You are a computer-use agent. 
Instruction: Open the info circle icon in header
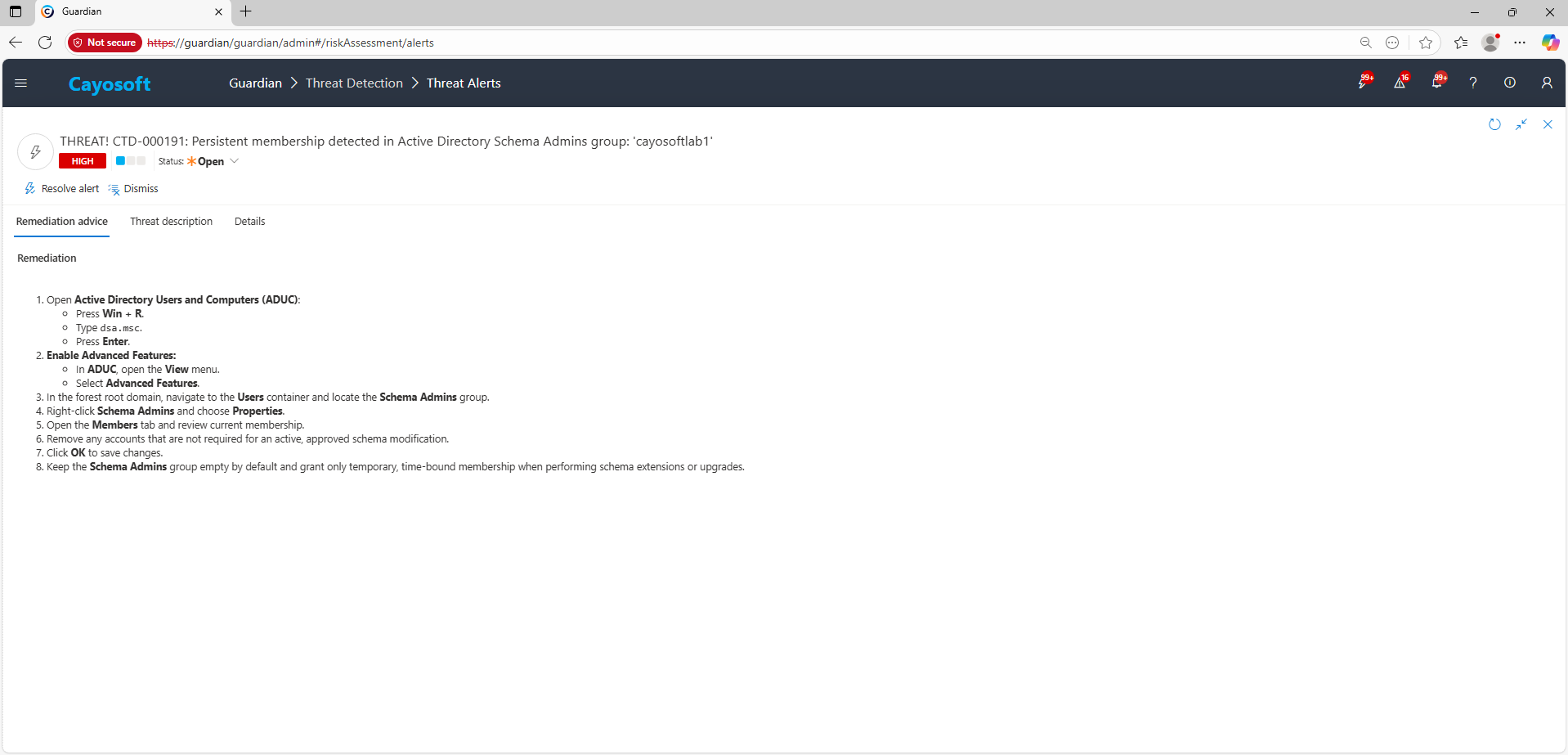(1510, 83)
